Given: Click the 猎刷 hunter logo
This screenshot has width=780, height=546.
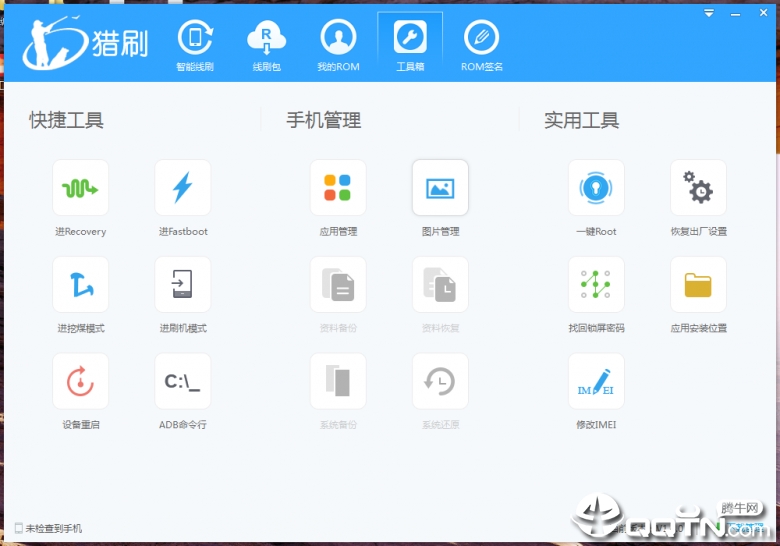Looking at the screenshot, I should point(86,42).
